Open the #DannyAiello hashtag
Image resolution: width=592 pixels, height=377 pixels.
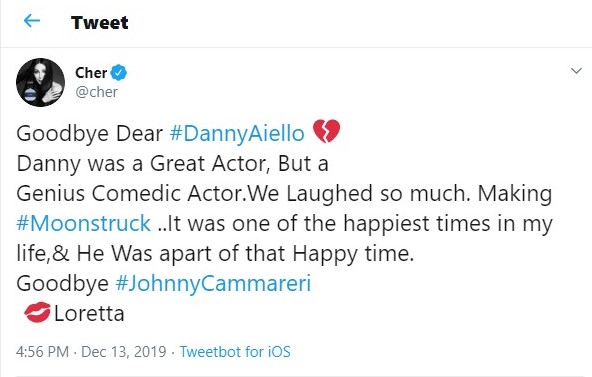[x=237, y=134]
